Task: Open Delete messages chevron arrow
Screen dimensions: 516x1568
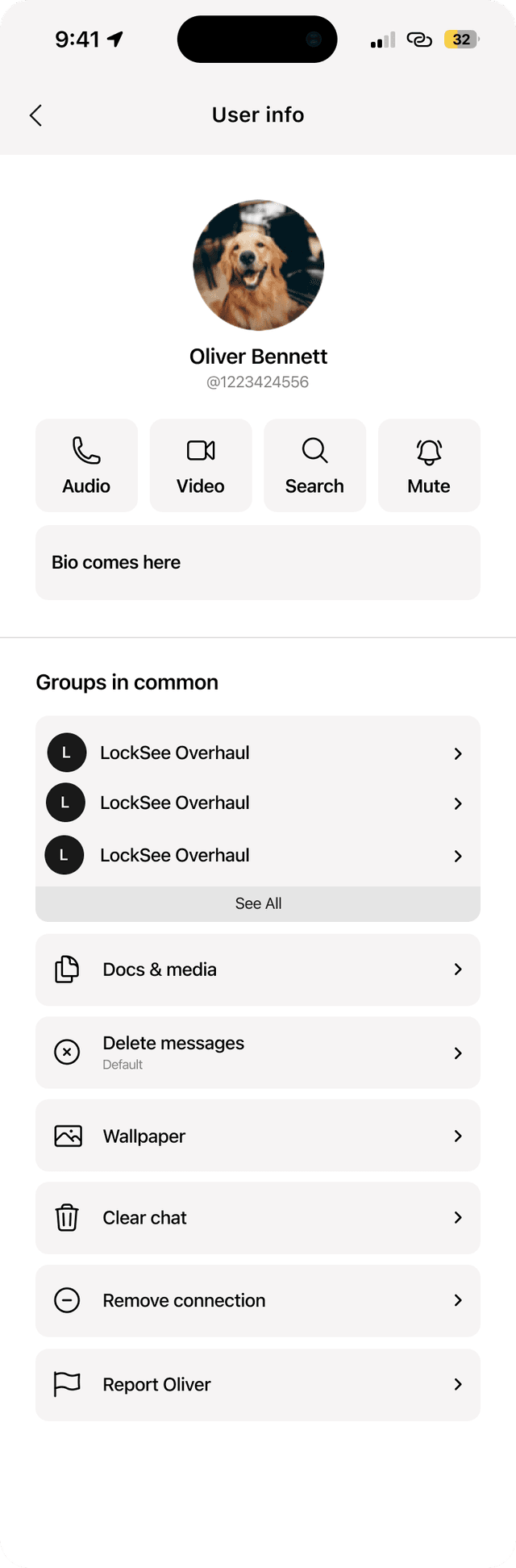Action: tap(458, 1053)
